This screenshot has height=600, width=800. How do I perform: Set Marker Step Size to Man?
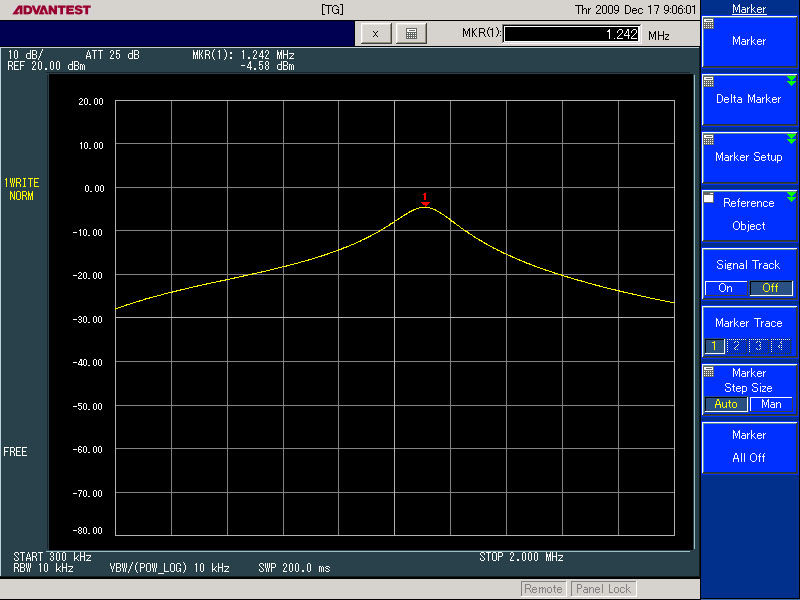[x=771, y=404]
